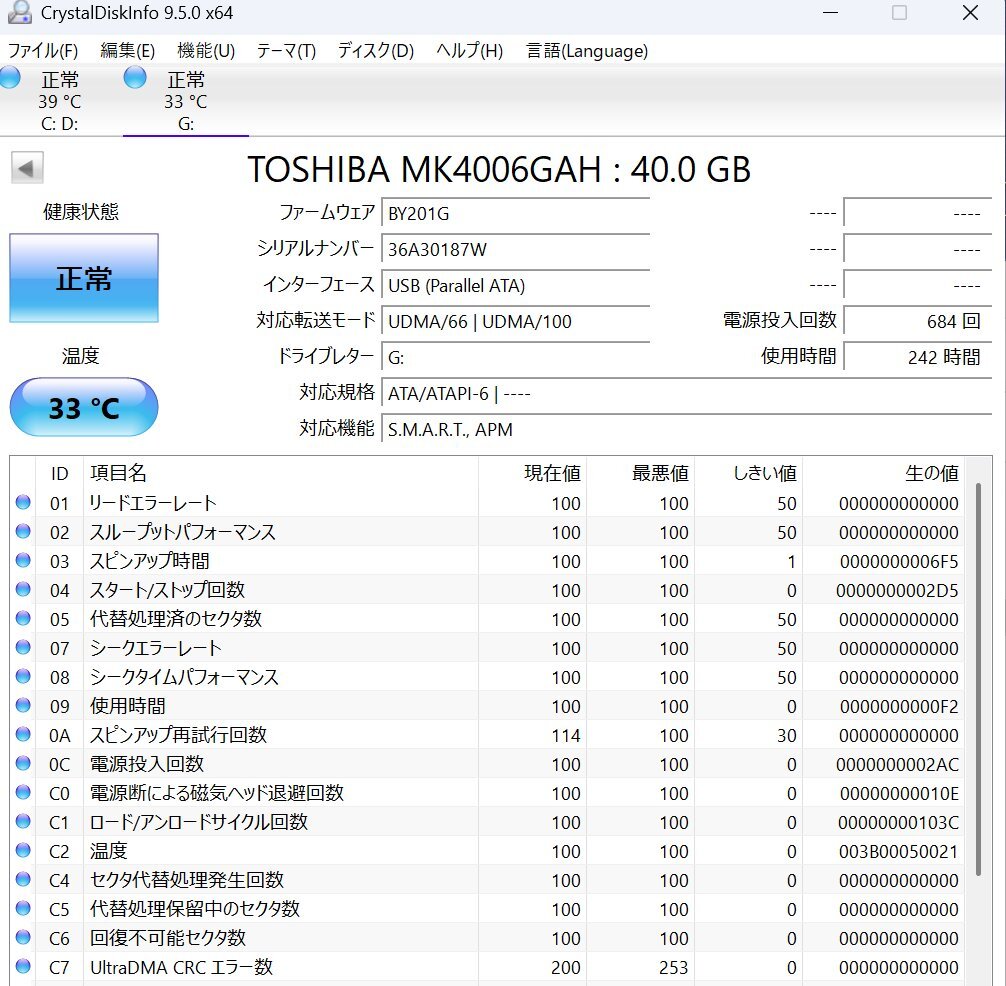Screen dimensions: 1006x986
Task: Click the status dot for スループットパフォーマンス row
Action: click(x=23, y=531)
